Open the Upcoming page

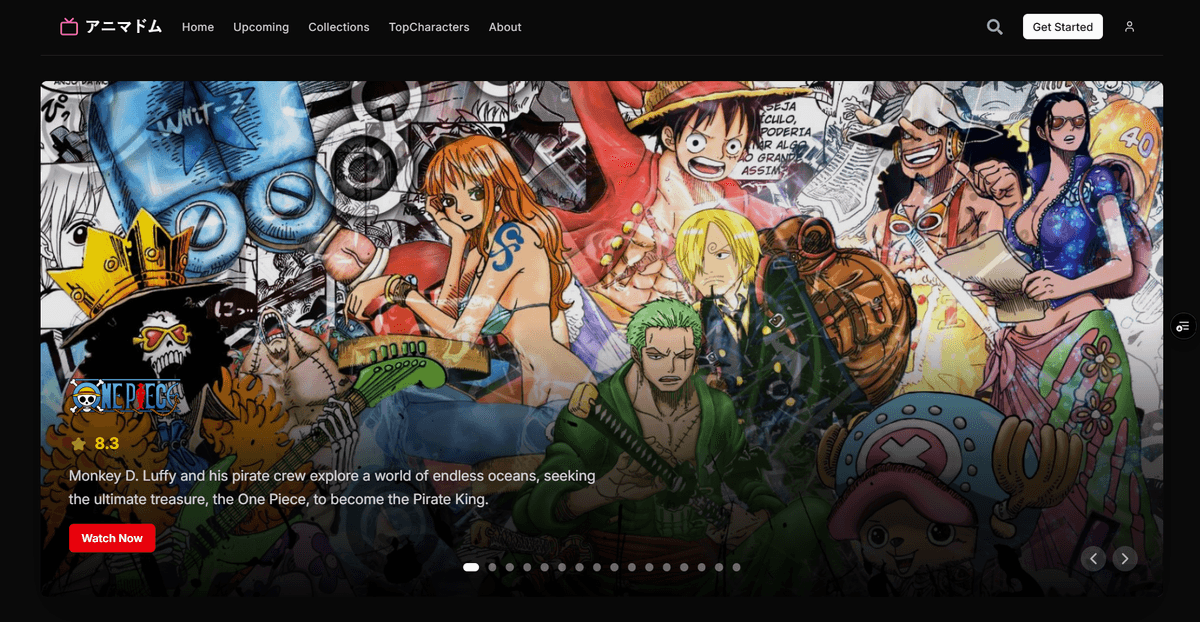pyautogui.click(x=261, y=27)
